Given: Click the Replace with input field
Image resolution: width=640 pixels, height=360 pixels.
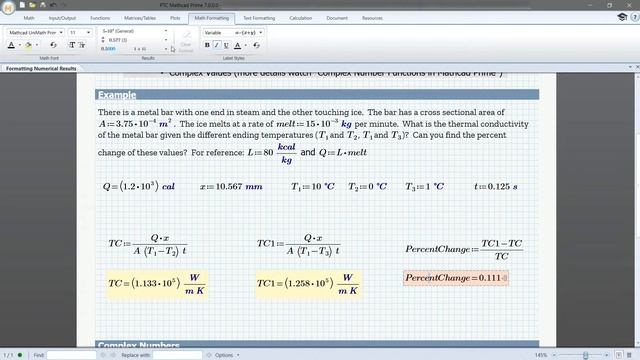Looking at the screenshot, I should (x=178, y=355).
